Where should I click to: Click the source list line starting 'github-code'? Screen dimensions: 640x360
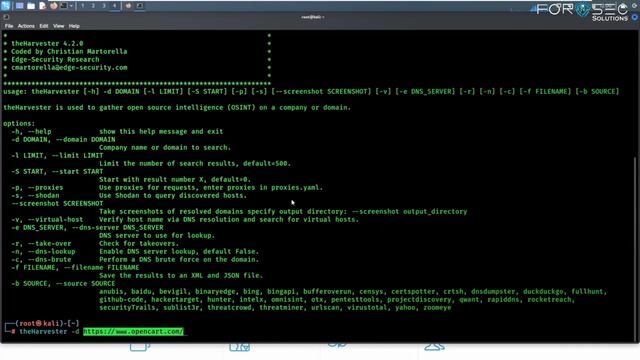tap(337, 300)
